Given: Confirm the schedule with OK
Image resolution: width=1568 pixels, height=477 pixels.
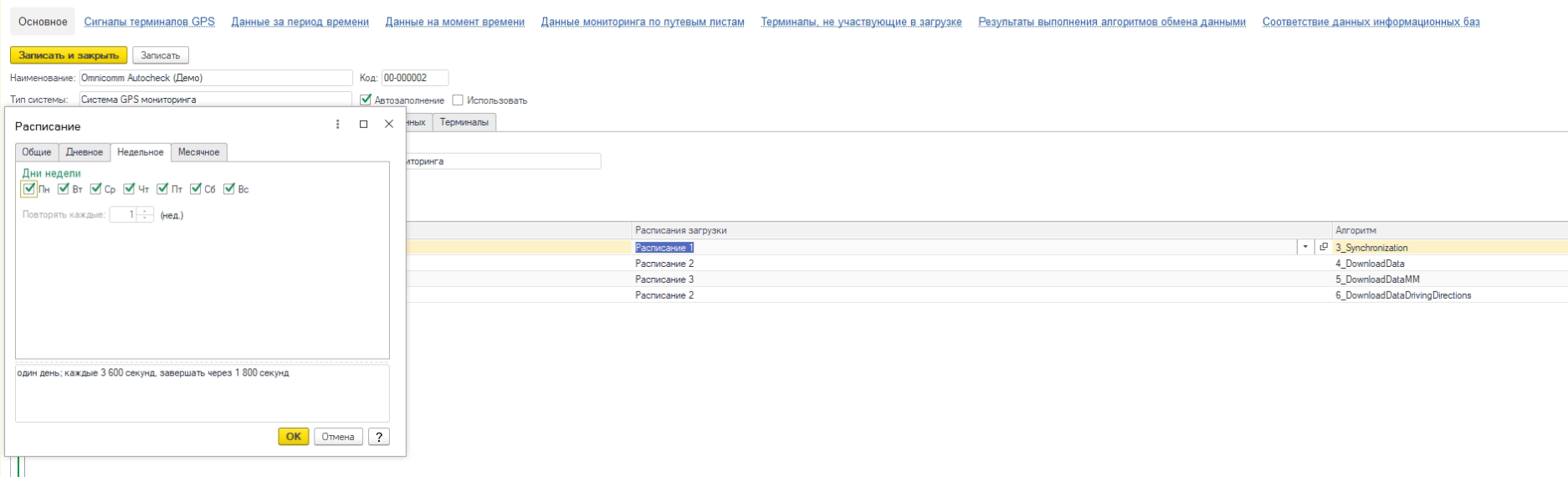Looking at the screenshot, I should pyautogui.click(x=294, y=437).
